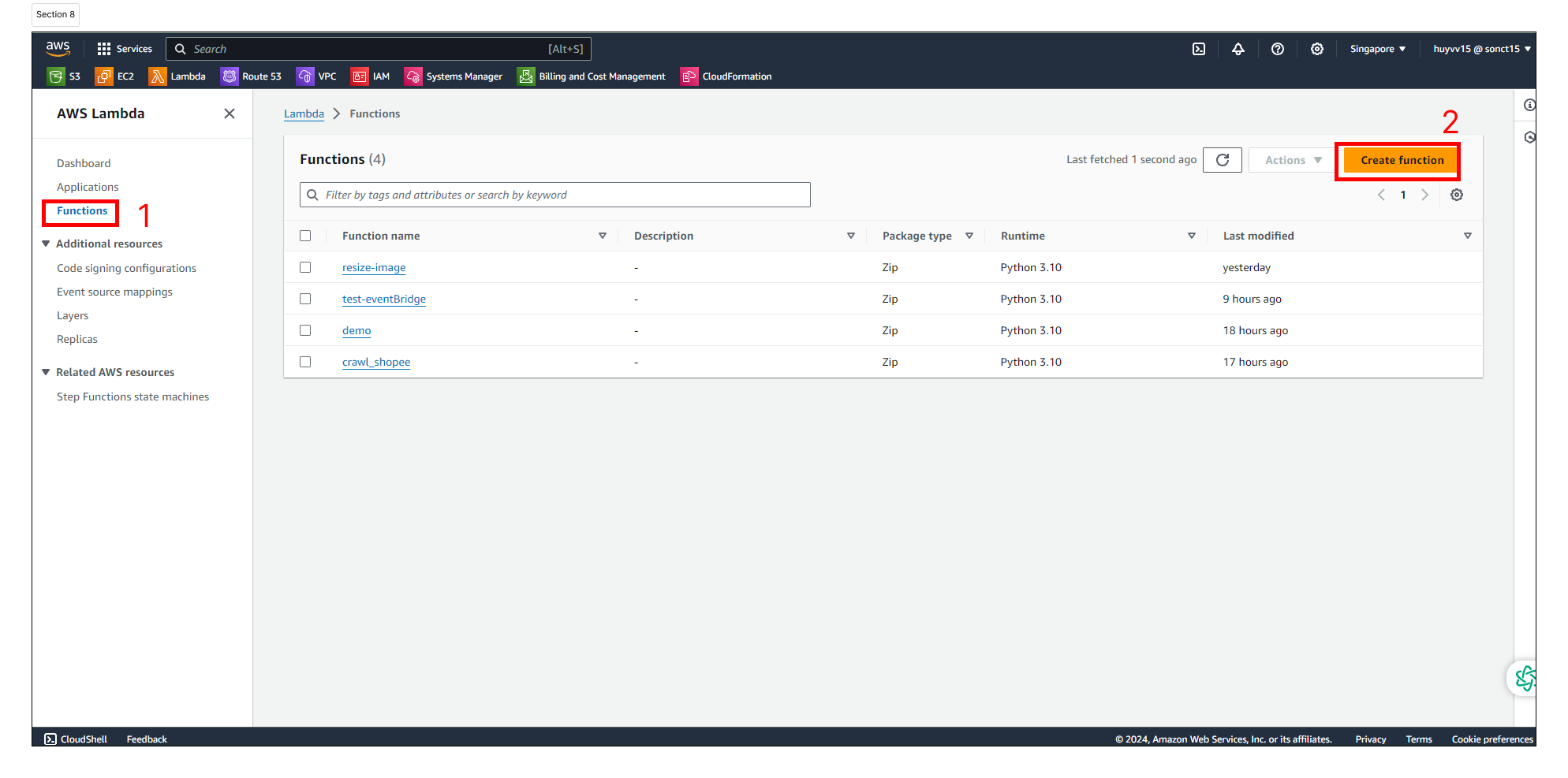Viewport: 1568px width, 778px height.
Task: Open the demo function link
Action: pos(357,330)
